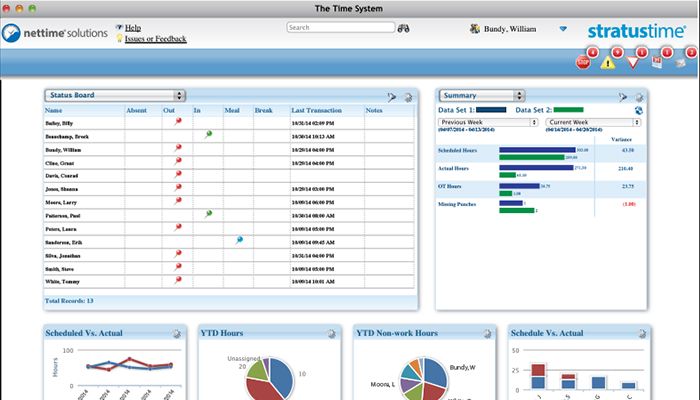Sort by the Absent column header
This screenshot has width=700, height=400.
[136, 110]
